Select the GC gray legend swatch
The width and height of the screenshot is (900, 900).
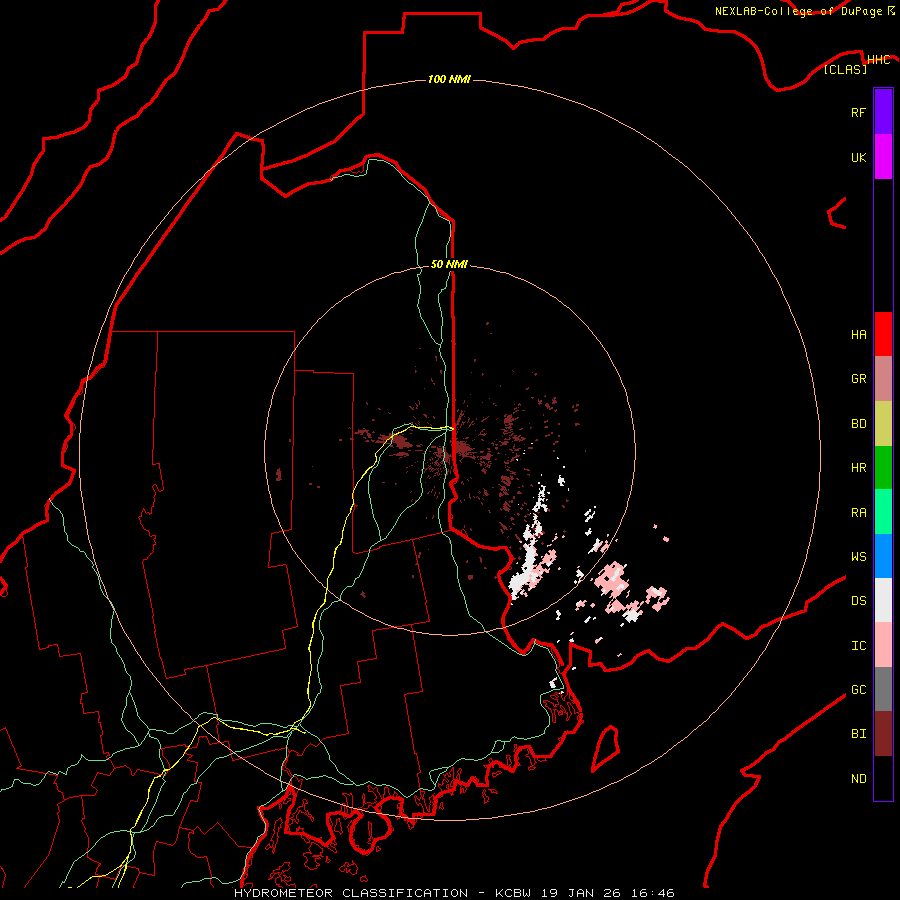[883, 689]
